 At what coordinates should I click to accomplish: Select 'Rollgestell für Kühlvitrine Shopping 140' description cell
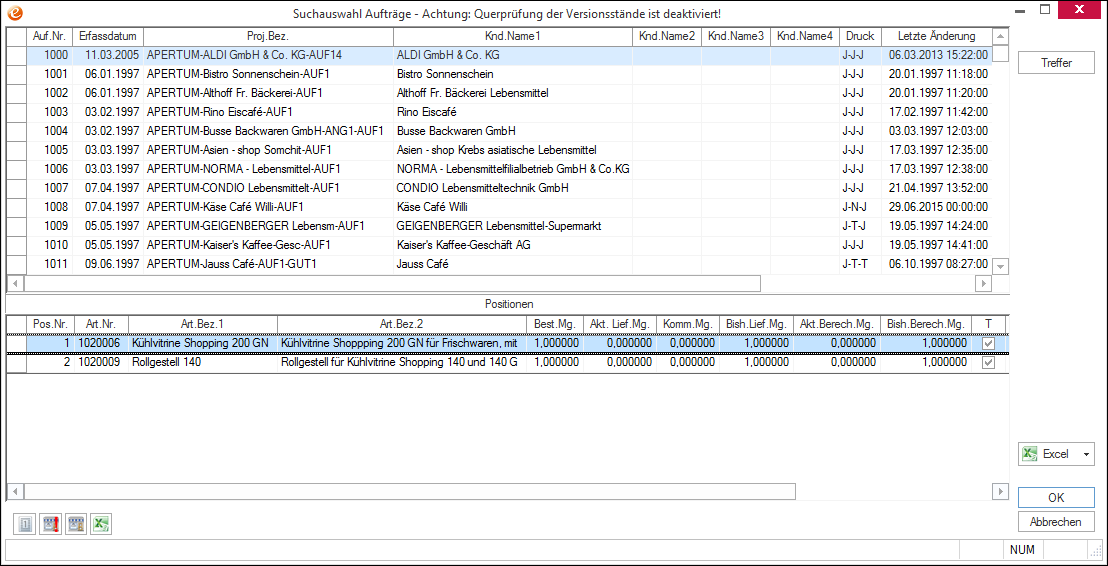point(401,362)
